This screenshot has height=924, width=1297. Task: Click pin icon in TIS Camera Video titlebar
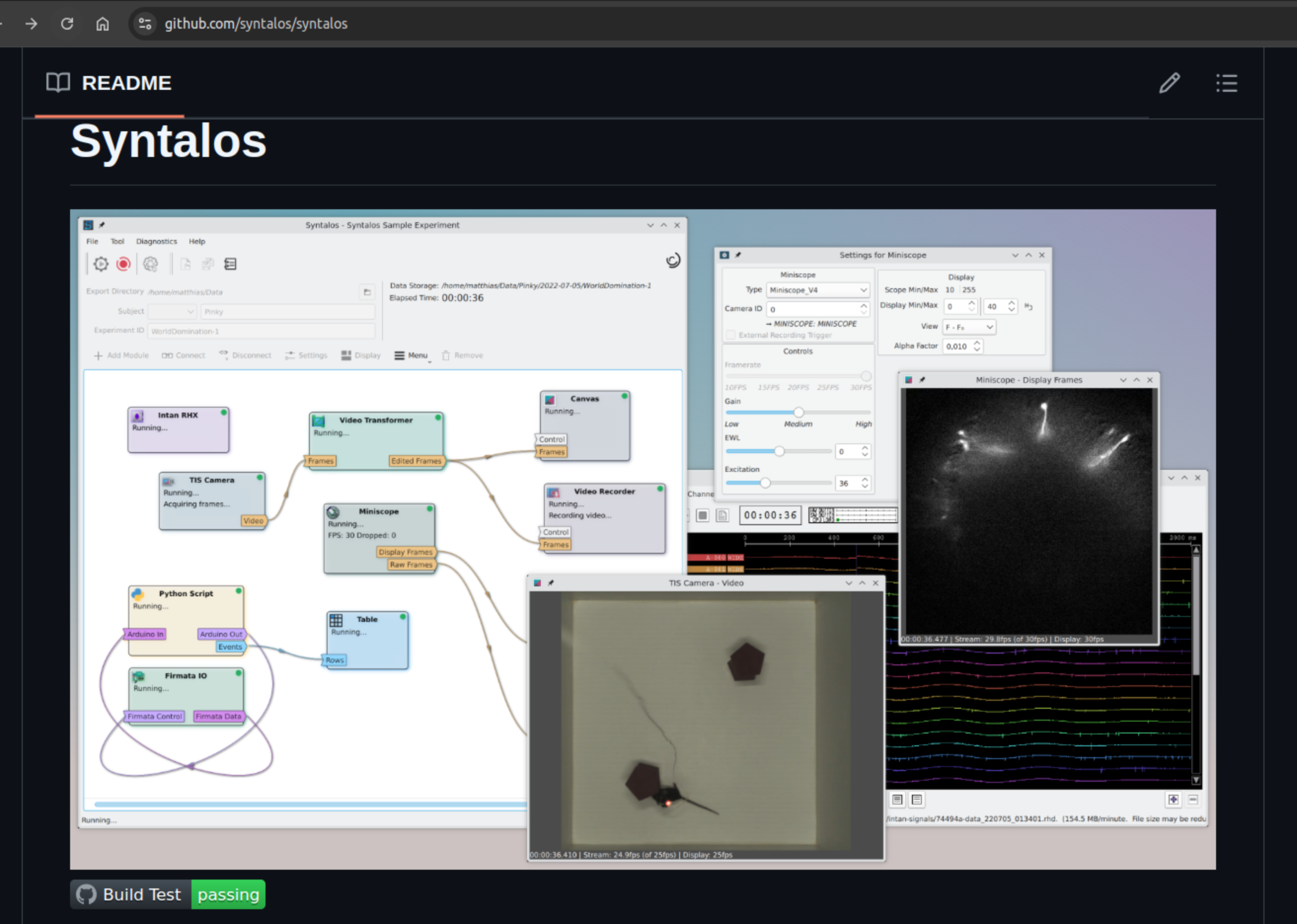pyautogui.click(x=551, y=582)
